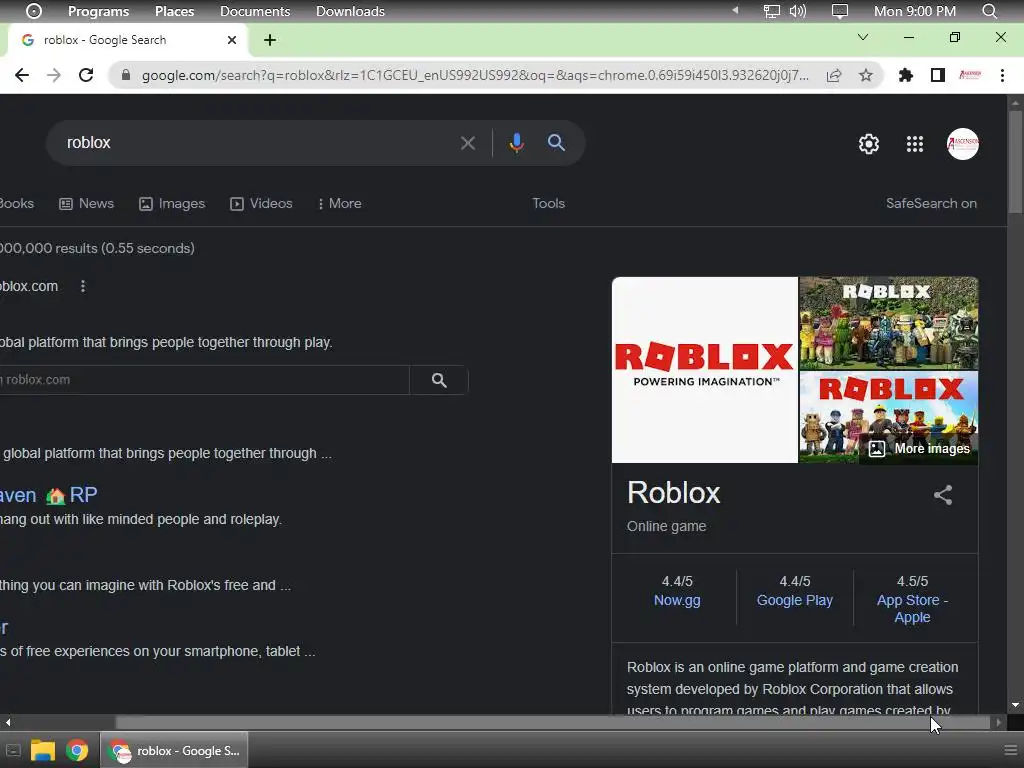Submit search using blue magnifier icon
This screenshot has height=768, width=1024.
556,142
